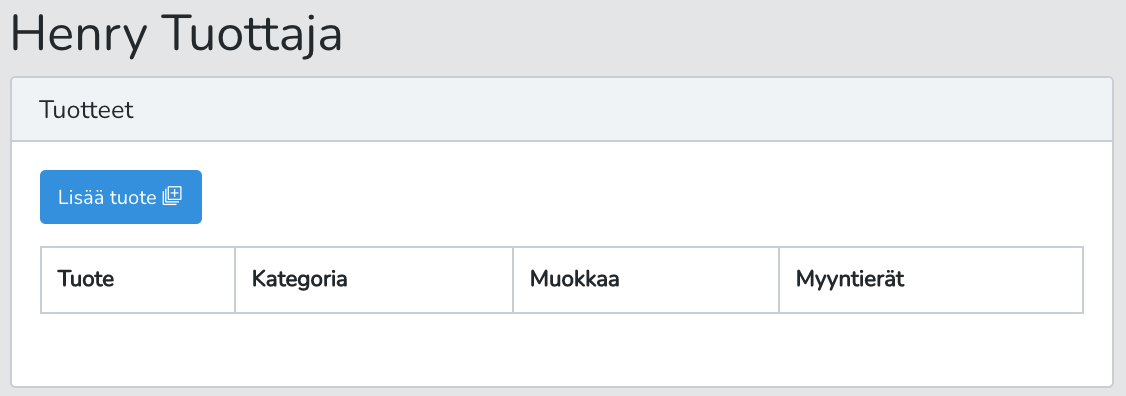The width and height of the screenshot is (1126, 396).
Task: Click the empty area below the products table
Action: pyautogui.click(x=562, y=349)
